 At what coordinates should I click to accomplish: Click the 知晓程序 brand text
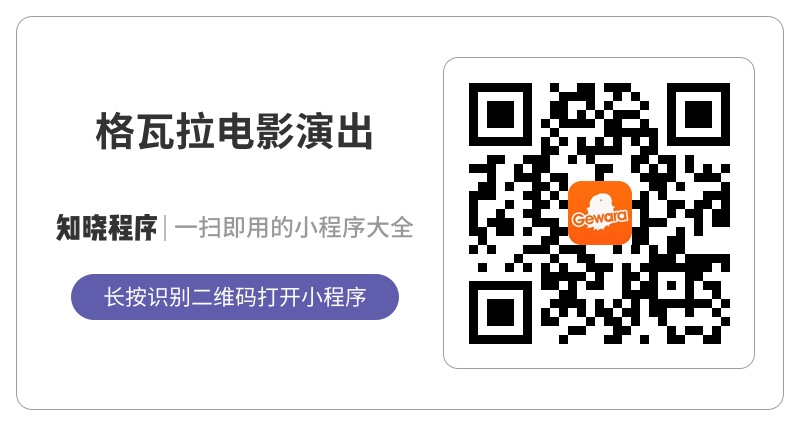click(x=107, y=228)
